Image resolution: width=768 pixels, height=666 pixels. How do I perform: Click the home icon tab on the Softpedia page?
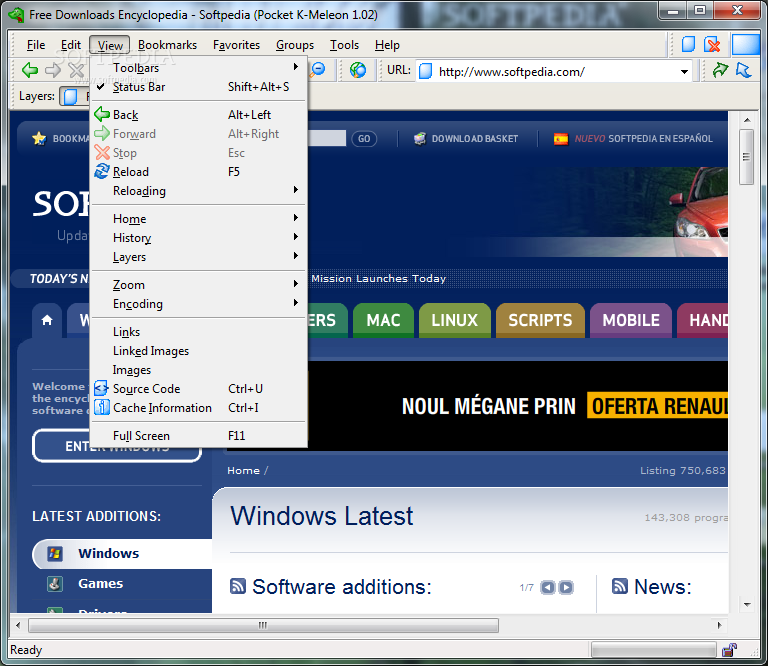coord(47,320)
